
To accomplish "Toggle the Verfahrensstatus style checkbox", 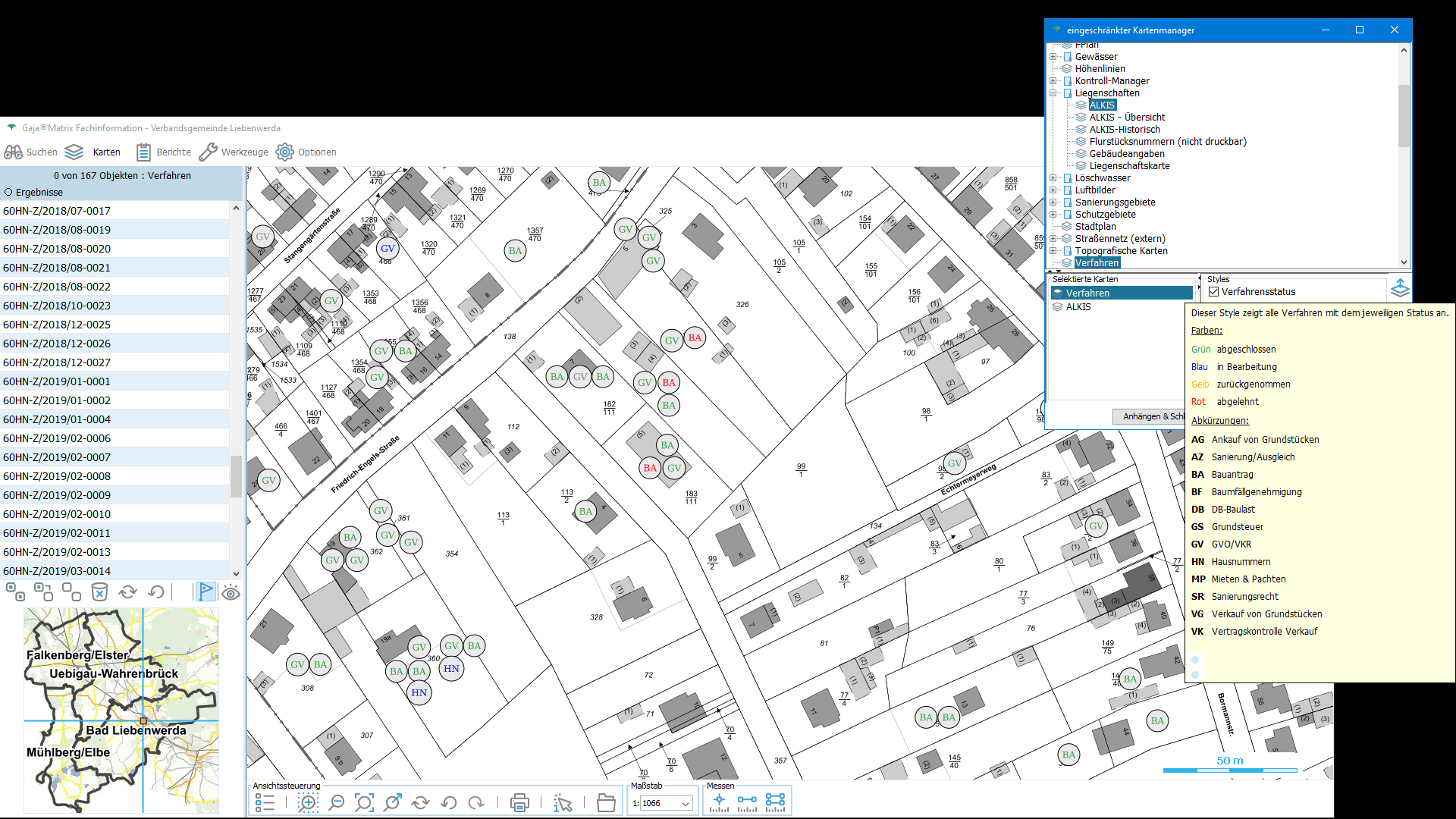I will [1213, 292].
